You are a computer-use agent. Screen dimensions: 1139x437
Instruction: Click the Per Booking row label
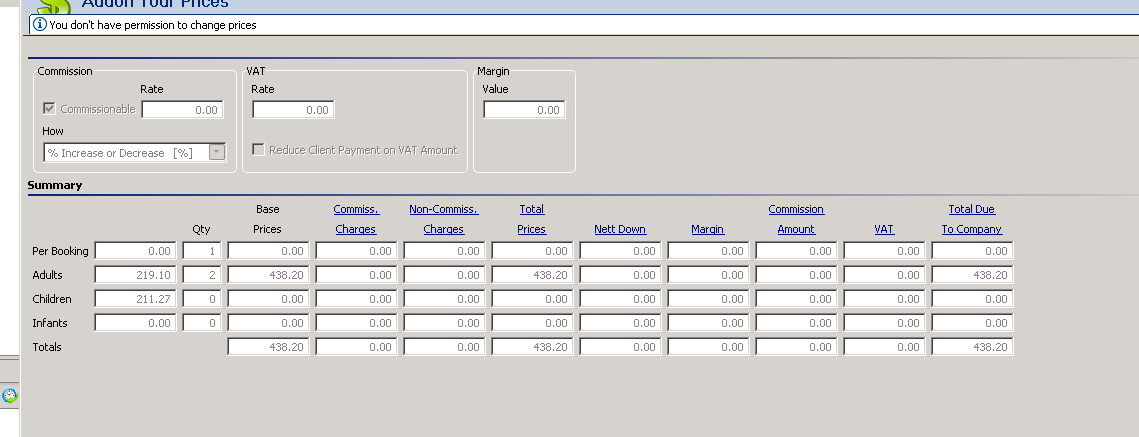[60, 251]
